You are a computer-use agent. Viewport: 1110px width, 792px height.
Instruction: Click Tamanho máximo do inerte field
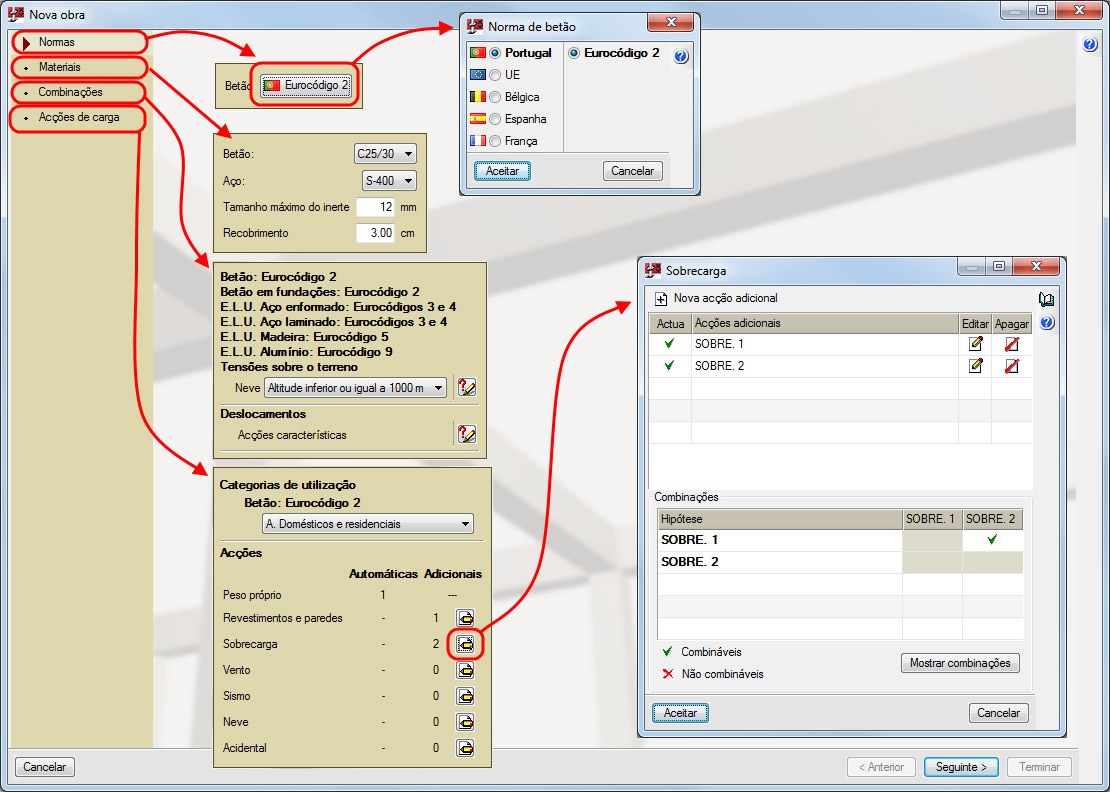pos(375,207)
